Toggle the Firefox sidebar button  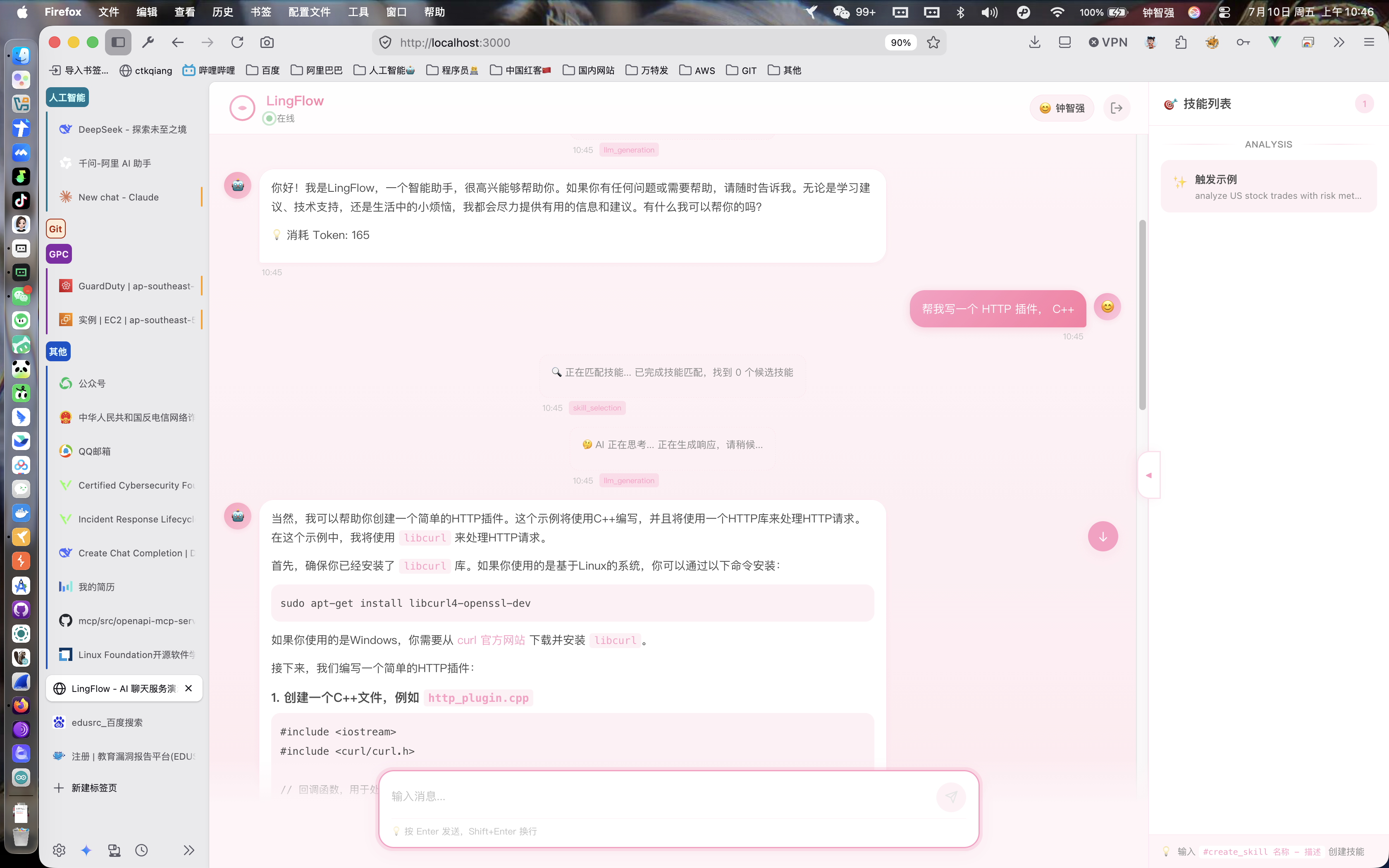118,43
